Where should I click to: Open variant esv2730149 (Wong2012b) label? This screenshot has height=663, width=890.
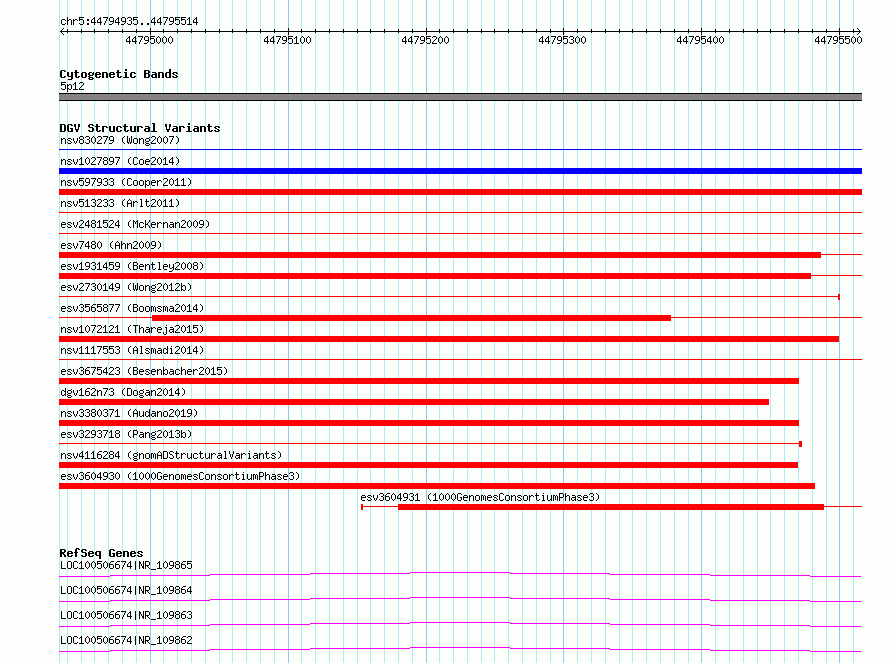pos(126,287)
